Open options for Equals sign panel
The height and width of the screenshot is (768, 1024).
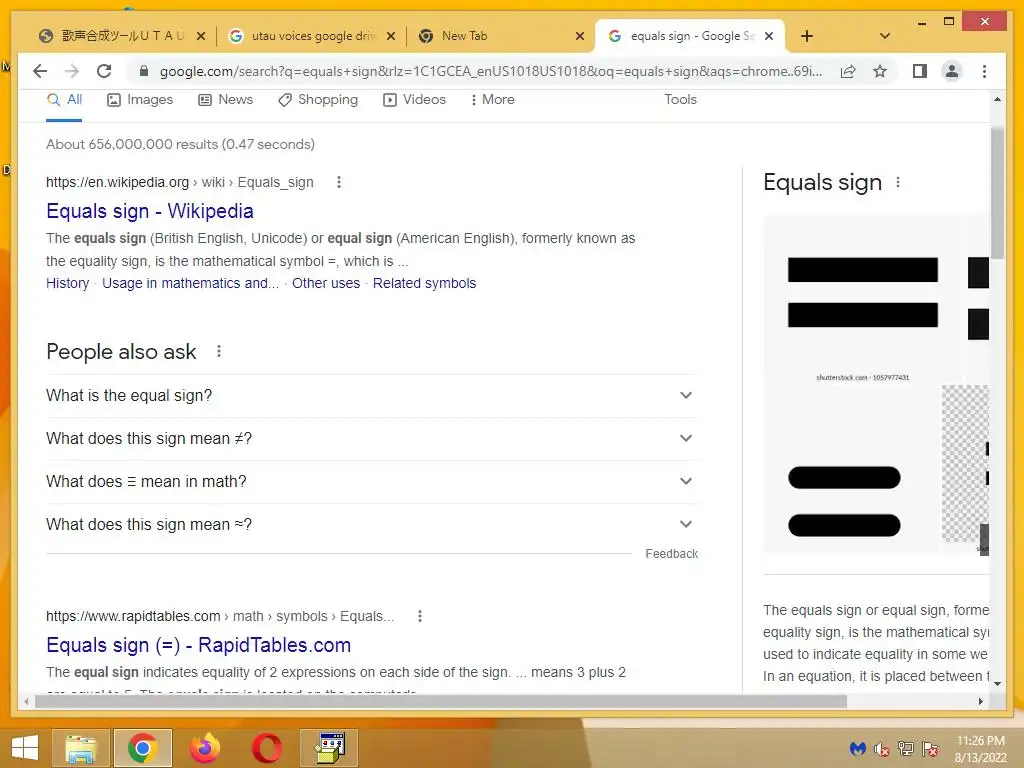(x=898, y=182)
